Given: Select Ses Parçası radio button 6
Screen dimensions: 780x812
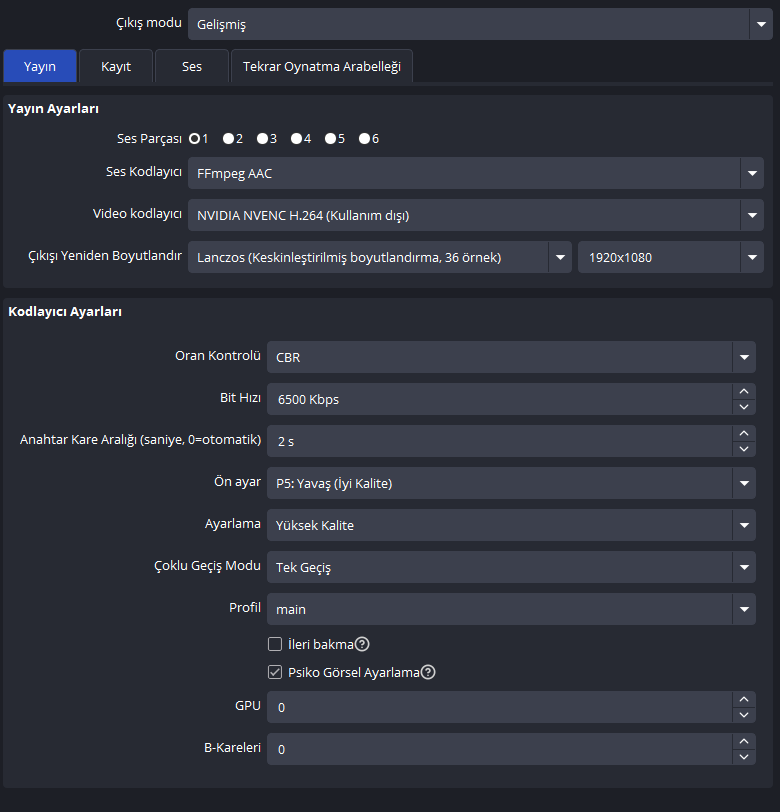Looking at the screenshot, I should point(365,139).
